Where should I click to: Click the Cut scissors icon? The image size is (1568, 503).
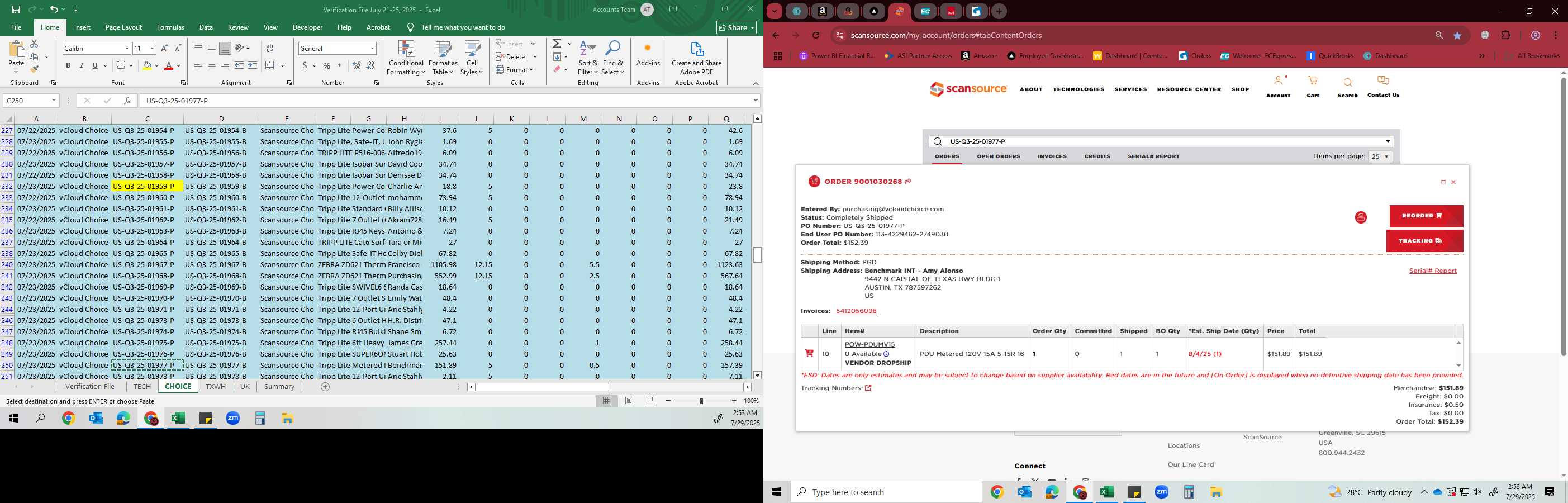pyautogui.click(x=34, y=44)
